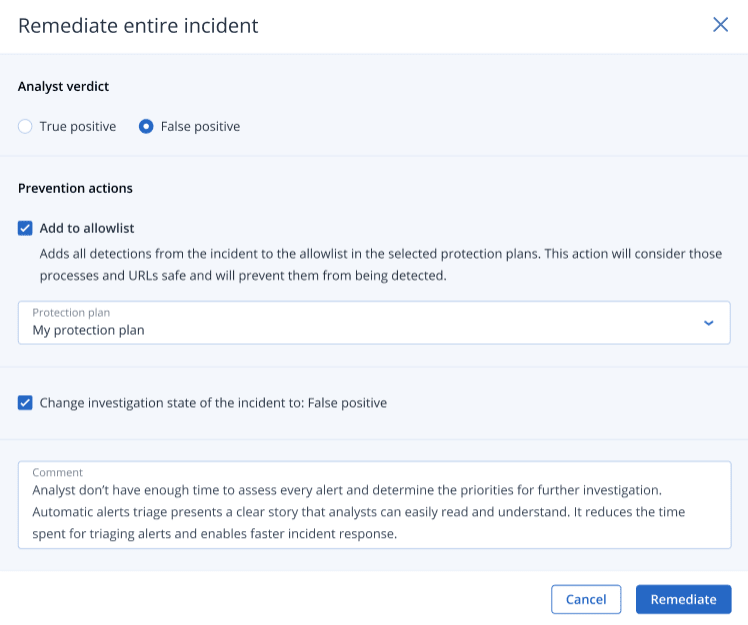Click the small Comment field label
This screenshot has height=625, width=748.
(x=58, y=472)
